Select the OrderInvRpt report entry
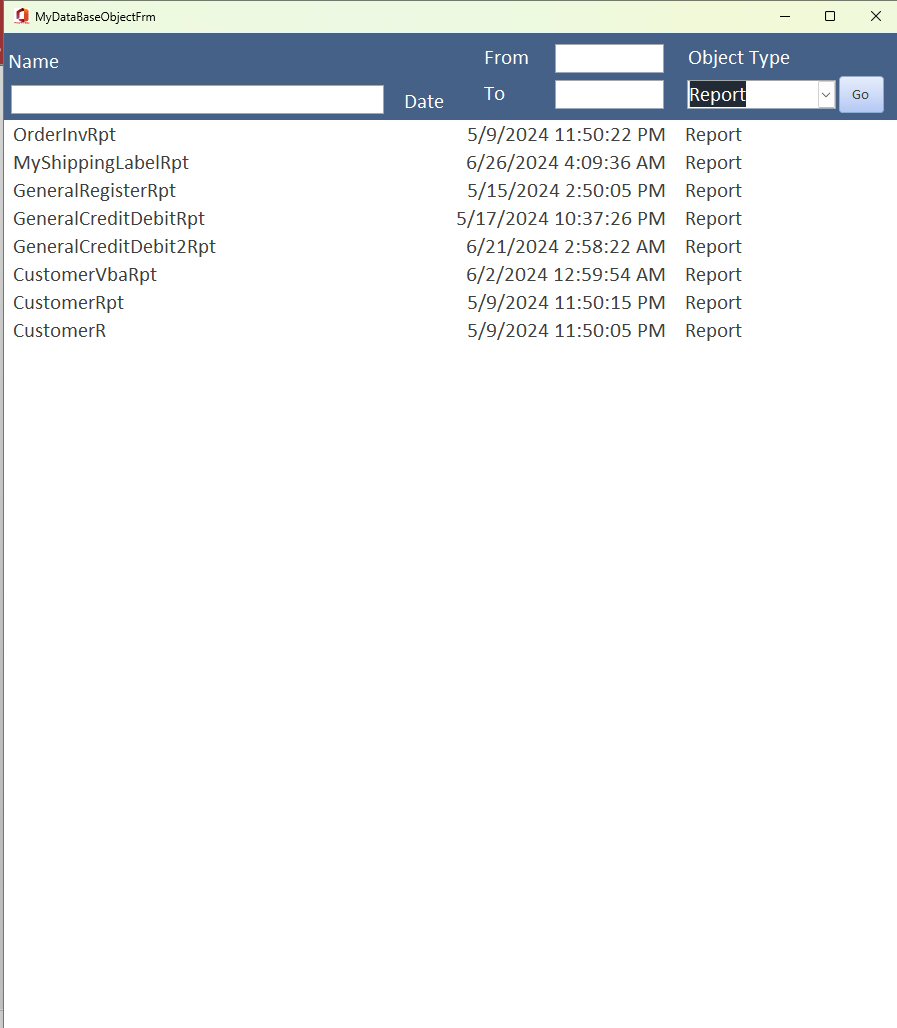The image size is (897, 1028). coord(63,134)
